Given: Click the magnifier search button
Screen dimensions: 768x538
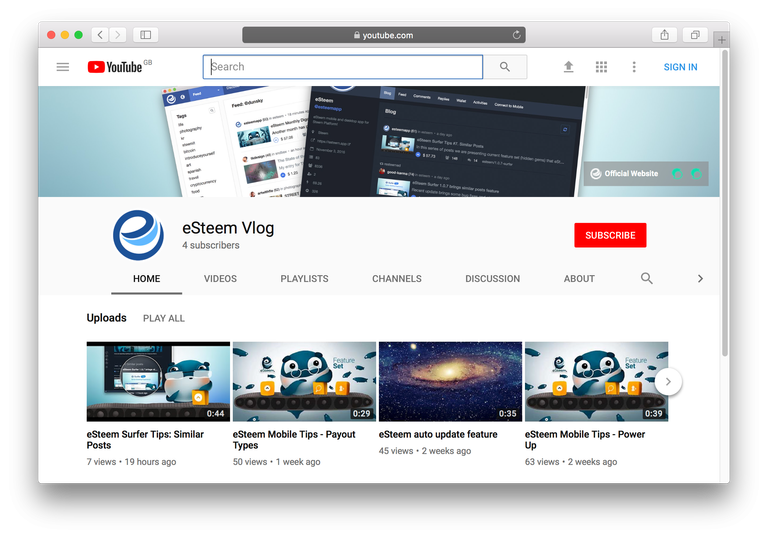Looking at the screenshot, I should click(x=504, y=67).
